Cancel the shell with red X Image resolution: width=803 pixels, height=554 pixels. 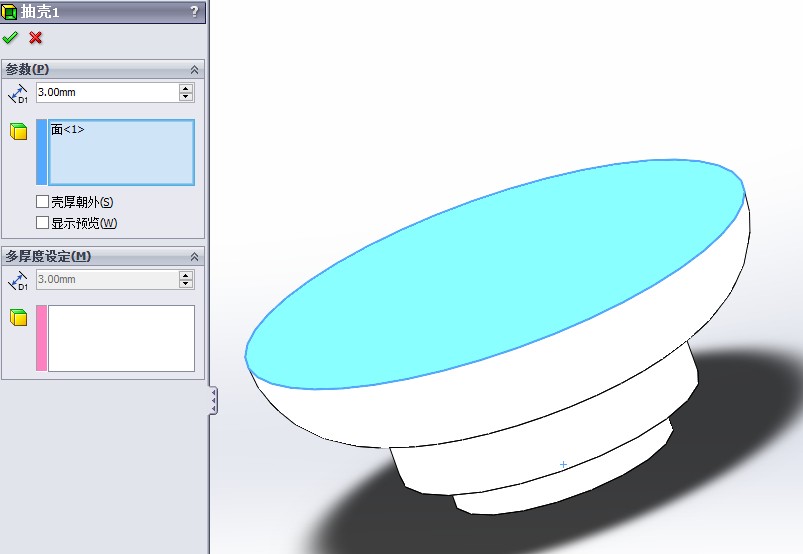coord(35,37)
